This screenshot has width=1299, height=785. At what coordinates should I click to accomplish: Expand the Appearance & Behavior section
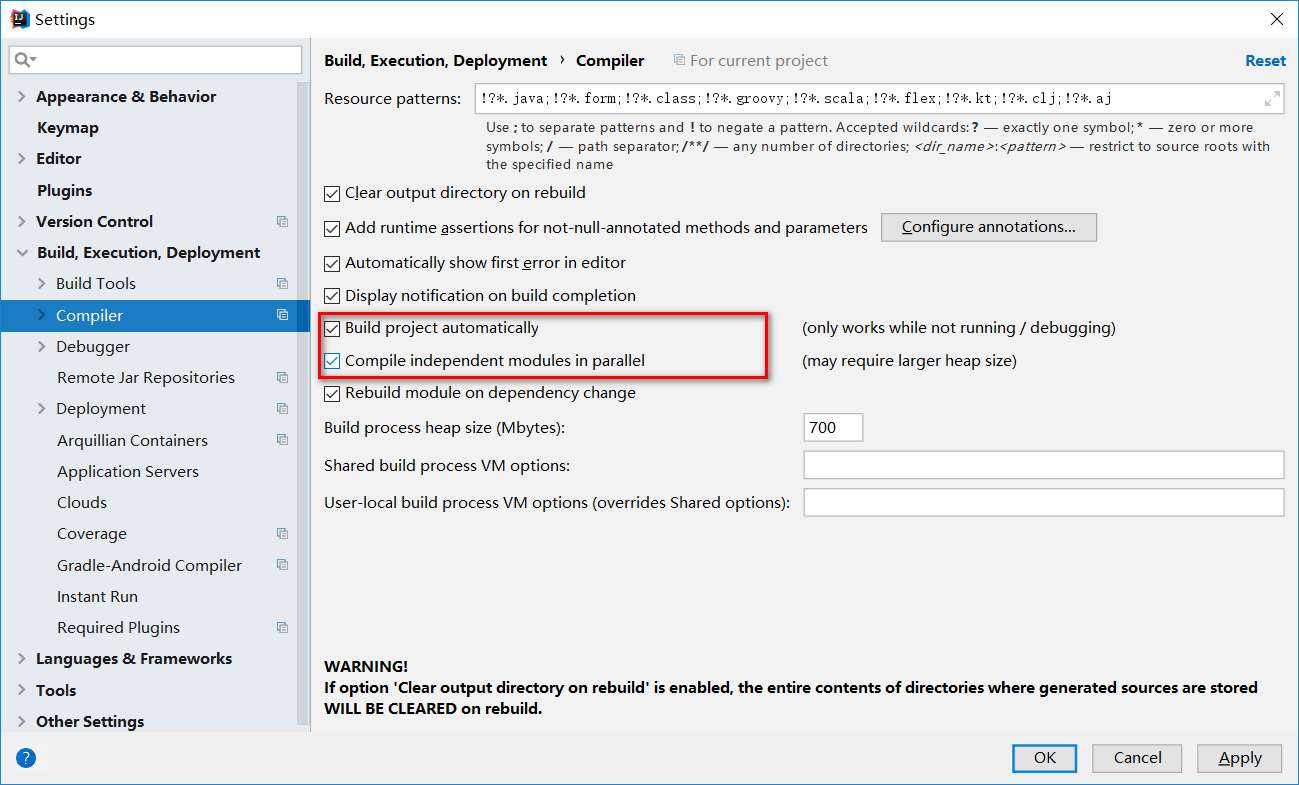tap(22, 97)
